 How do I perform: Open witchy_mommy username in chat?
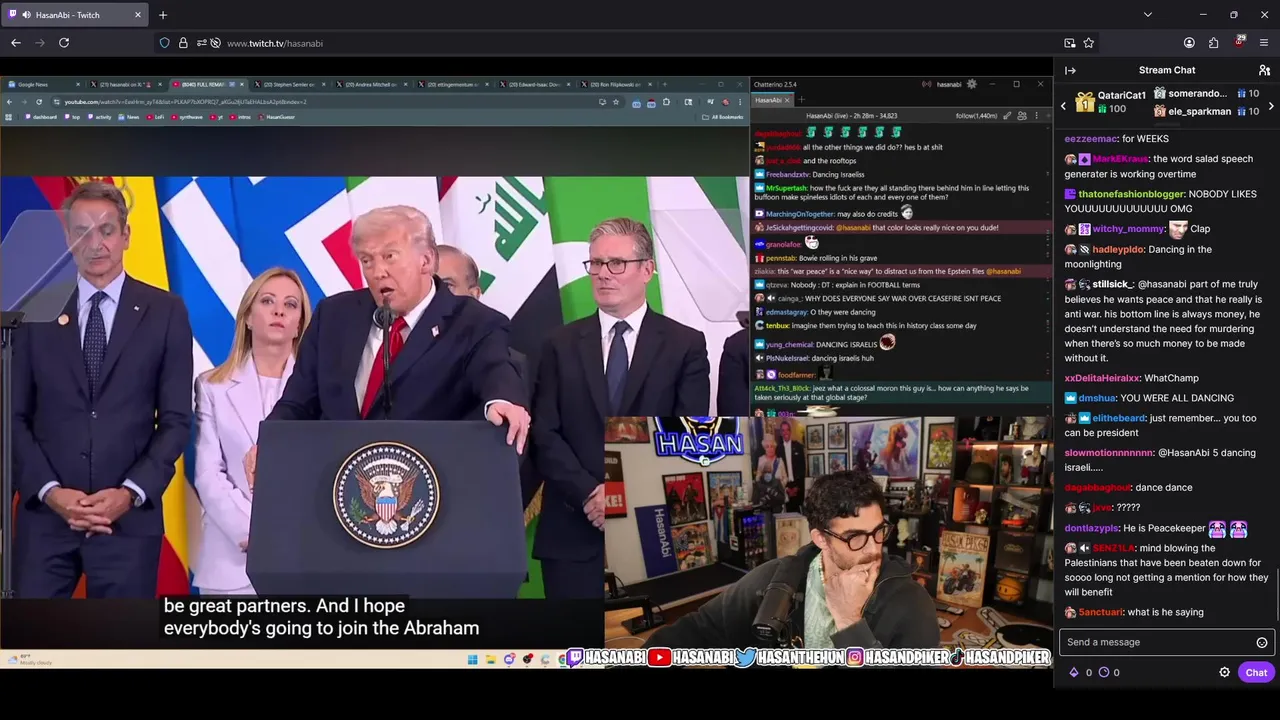[x=1129, y=229]
